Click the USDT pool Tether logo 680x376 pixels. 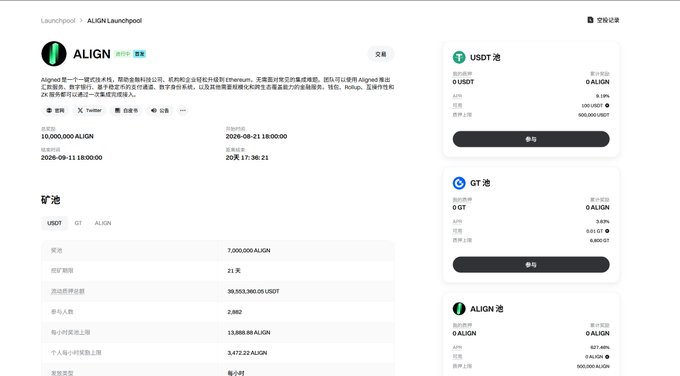click(x=459, y=57)
